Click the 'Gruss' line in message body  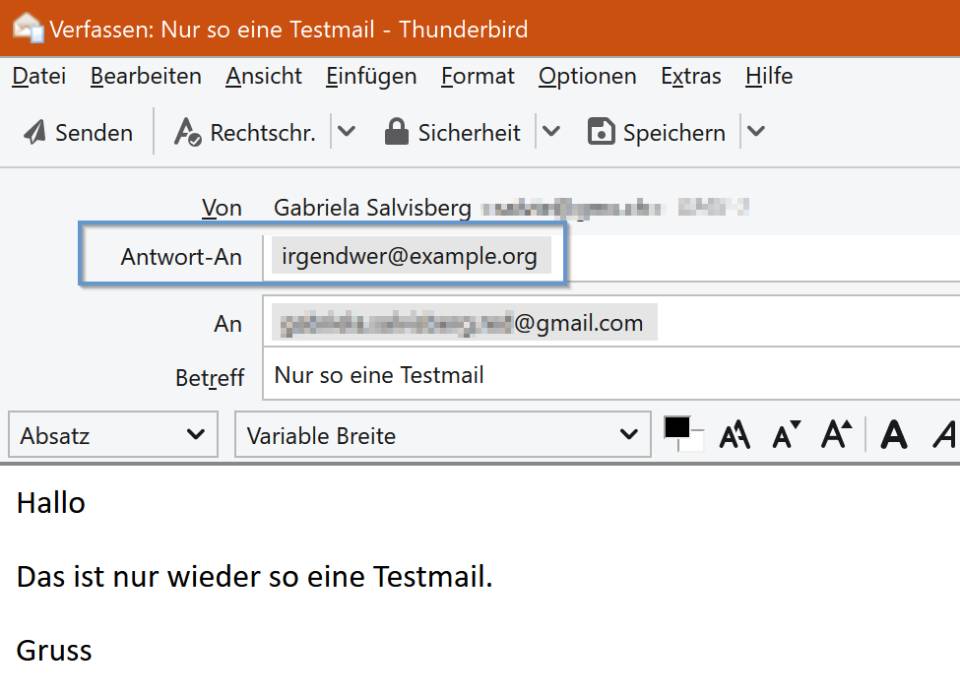point(54,650)
